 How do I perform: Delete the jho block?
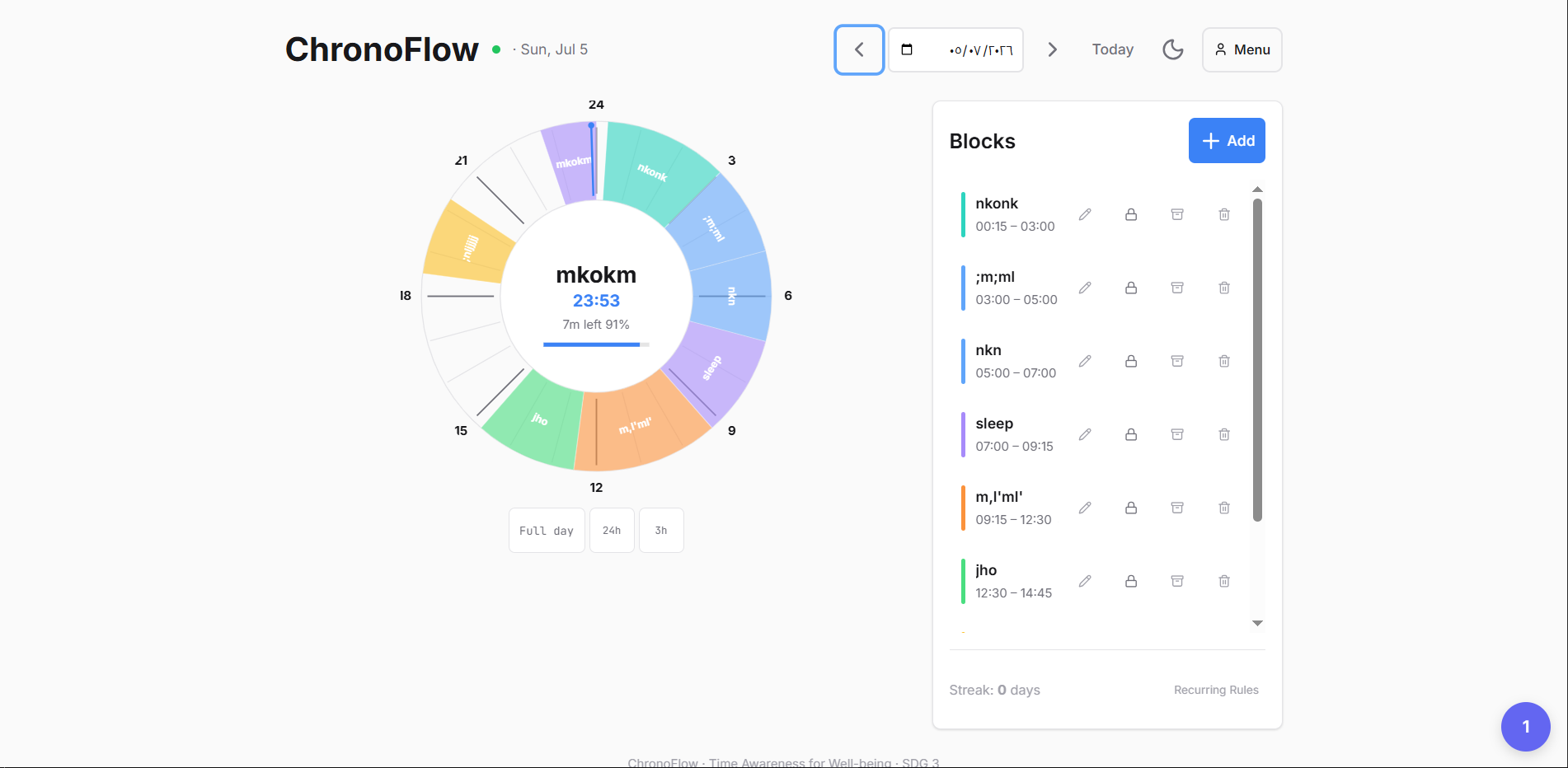(x=1224, y=581)
